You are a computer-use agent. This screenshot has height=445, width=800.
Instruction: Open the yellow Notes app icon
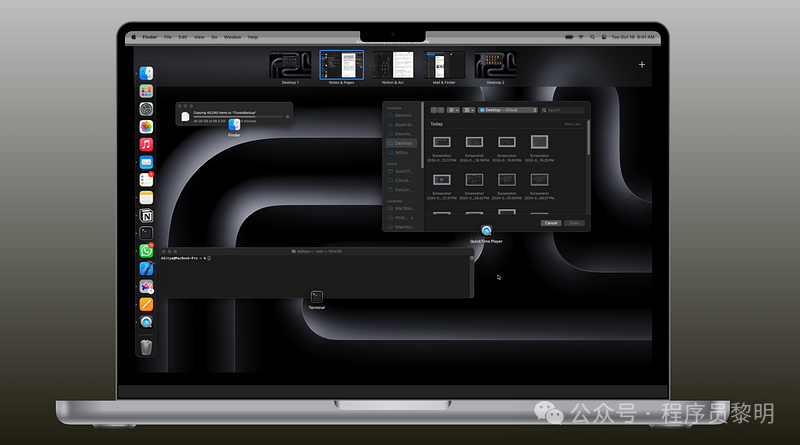click(x=146, y=197)
